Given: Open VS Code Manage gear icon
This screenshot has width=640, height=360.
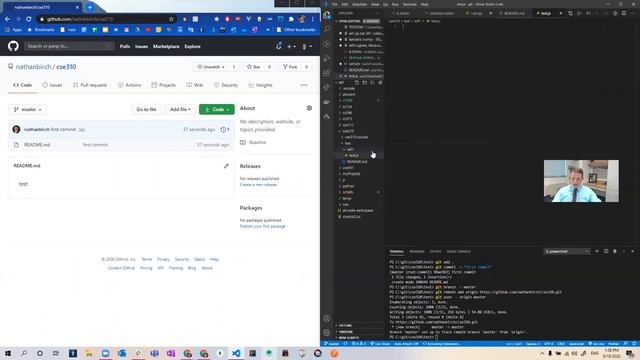Looking at the screenshot, I should [x=327, y=333].
